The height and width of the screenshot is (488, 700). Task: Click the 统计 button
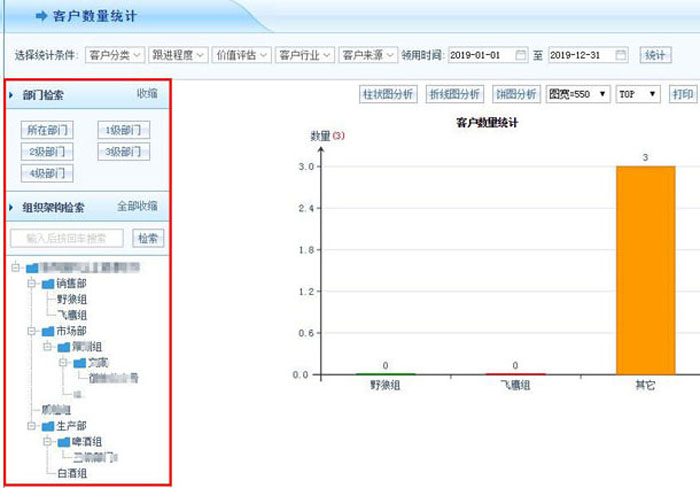[x=654, y=55]
